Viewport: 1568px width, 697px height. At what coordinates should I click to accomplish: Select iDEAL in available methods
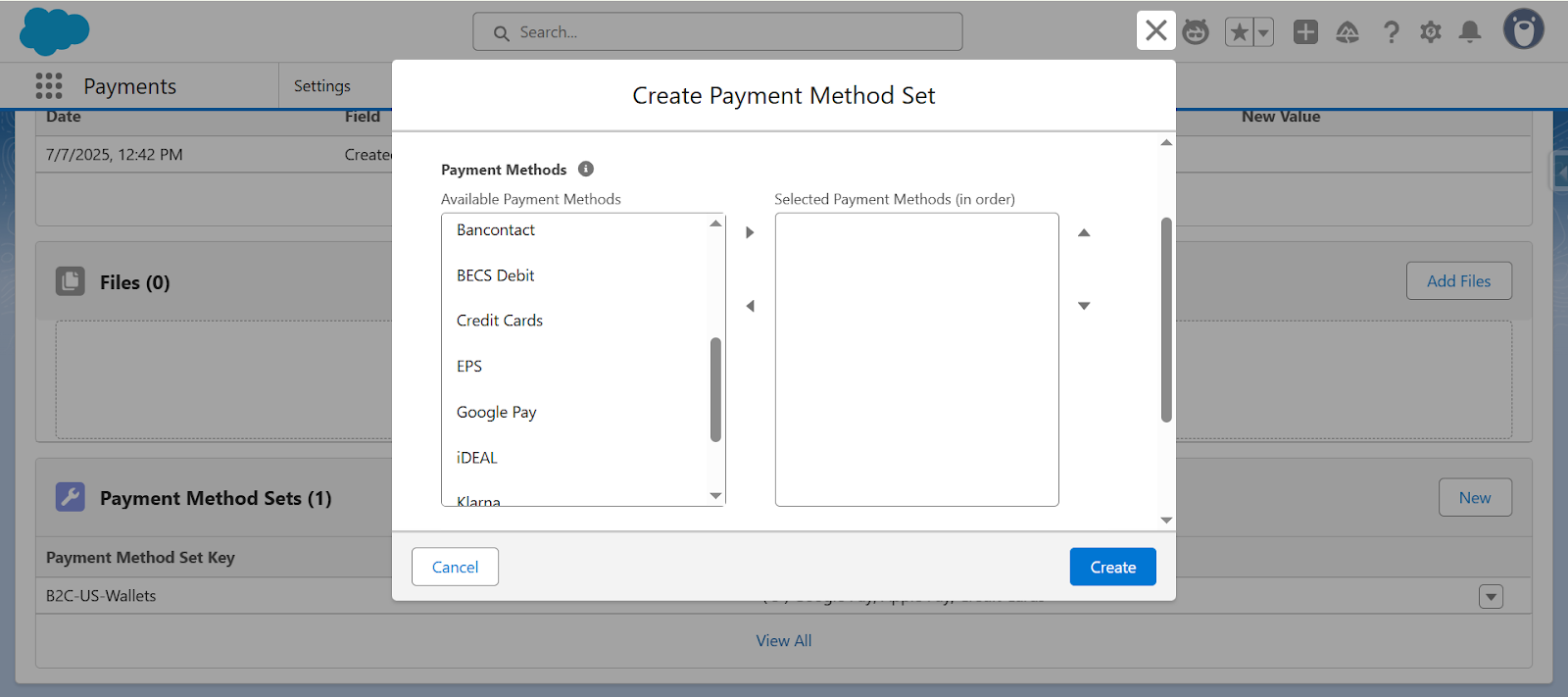pos(575,458)
